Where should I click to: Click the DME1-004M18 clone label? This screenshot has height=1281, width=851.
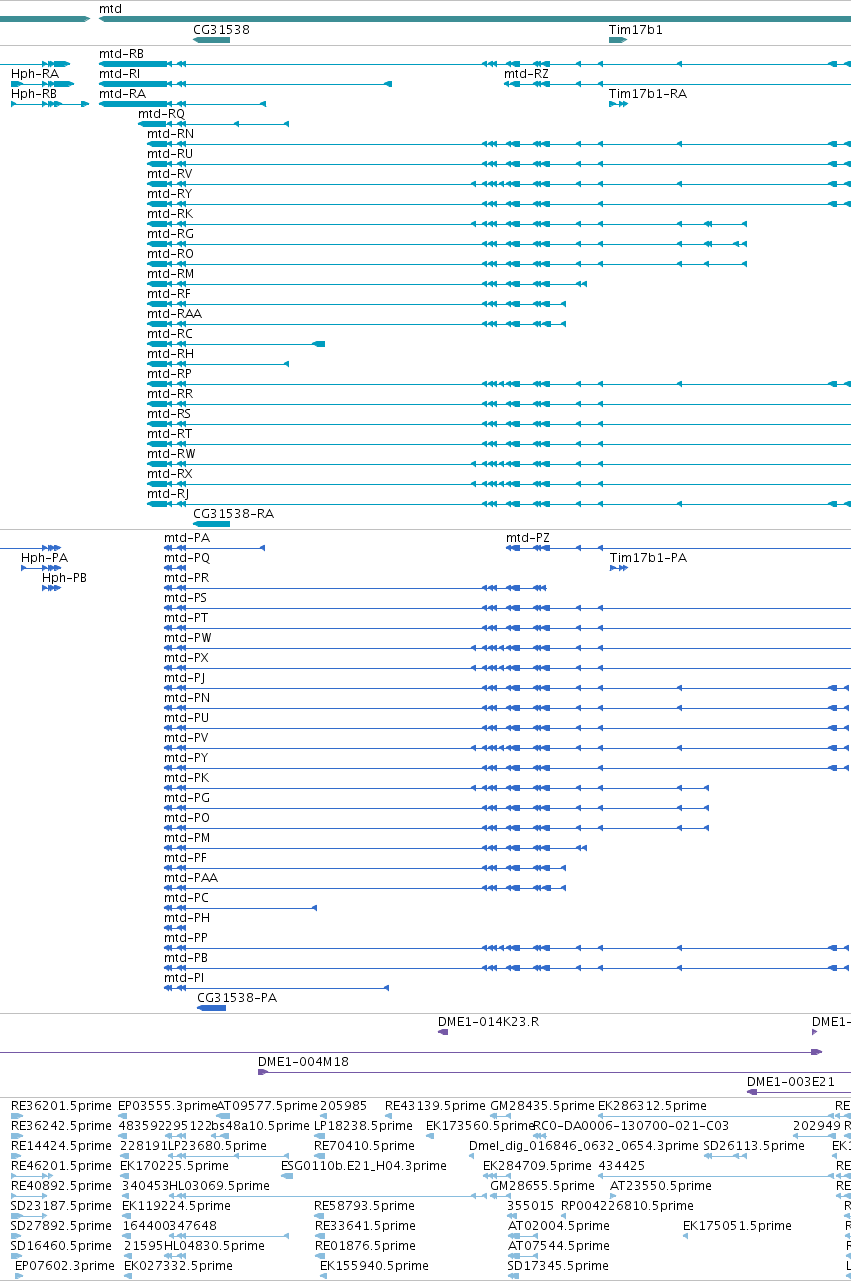coord(303,1061)
